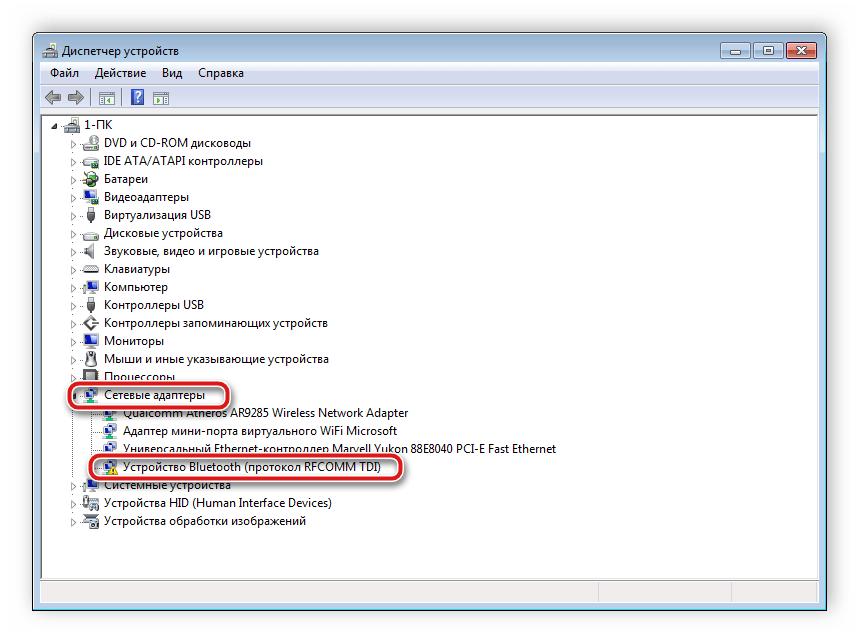Open the Файл menu
The height and width of the screenshot is (643, 859).
(63, 73)
